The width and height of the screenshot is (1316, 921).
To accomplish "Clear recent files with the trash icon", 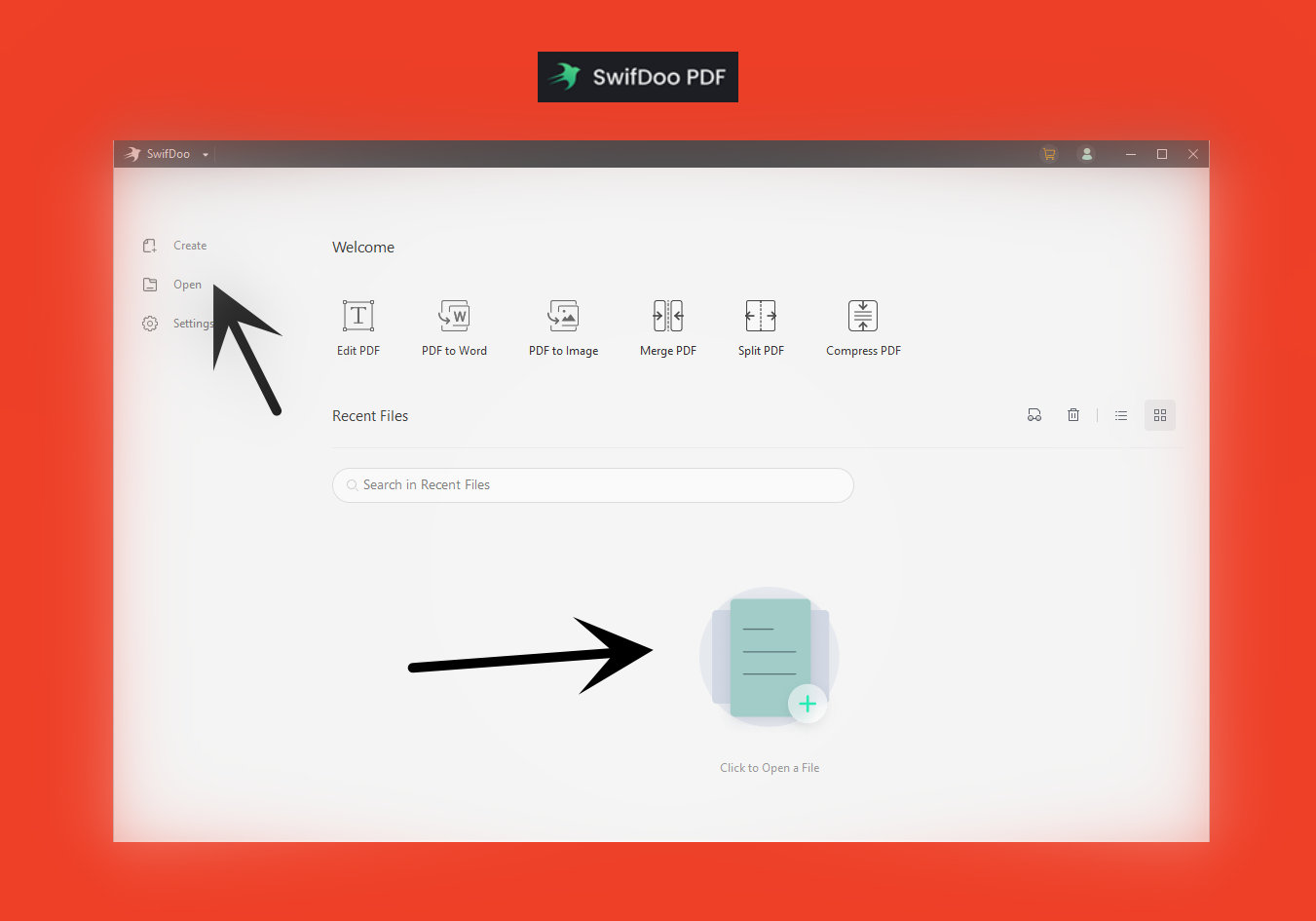I will pos(1073,415).
